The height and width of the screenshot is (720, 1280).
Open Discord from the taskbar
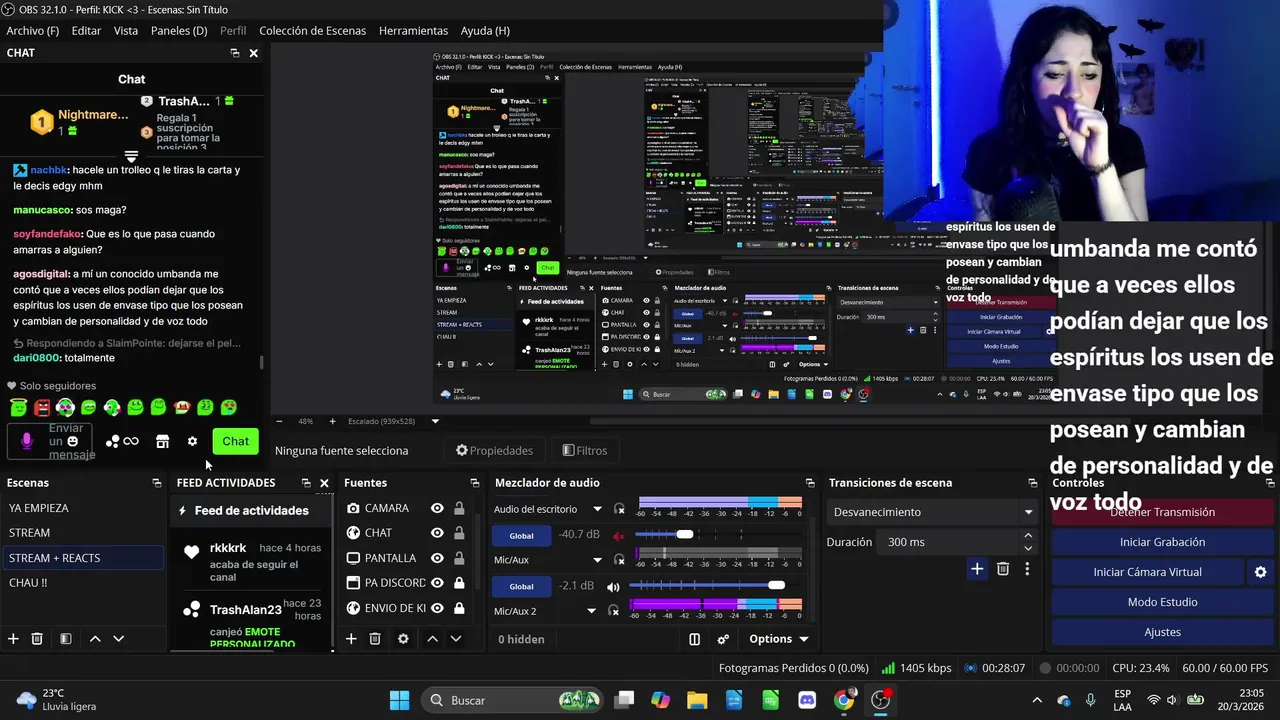tap(807, 700)
